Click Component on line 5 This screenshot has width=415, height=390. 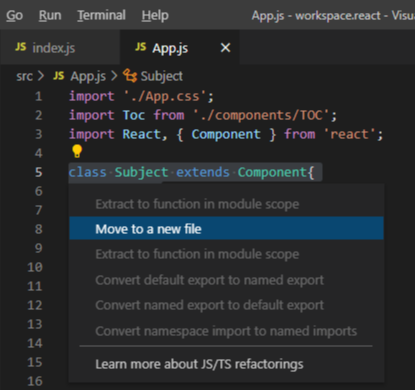(x=272, y=172)
